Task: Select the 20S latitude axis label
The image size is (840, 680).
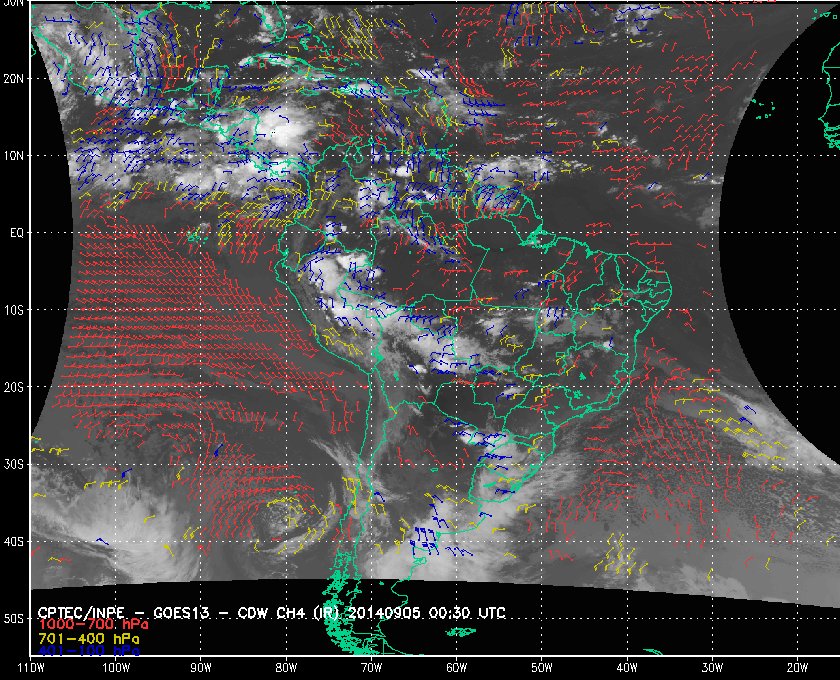Action: [x=13, y=387]
